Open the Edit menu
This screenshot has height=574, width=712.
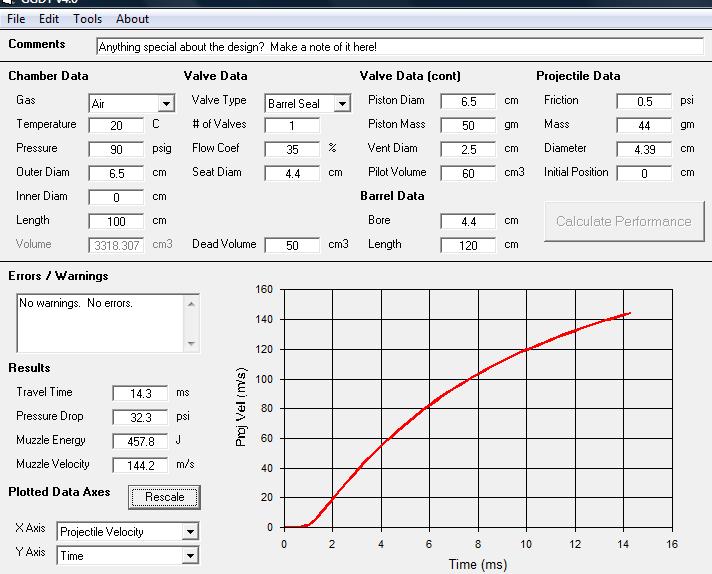click(49, 18)
